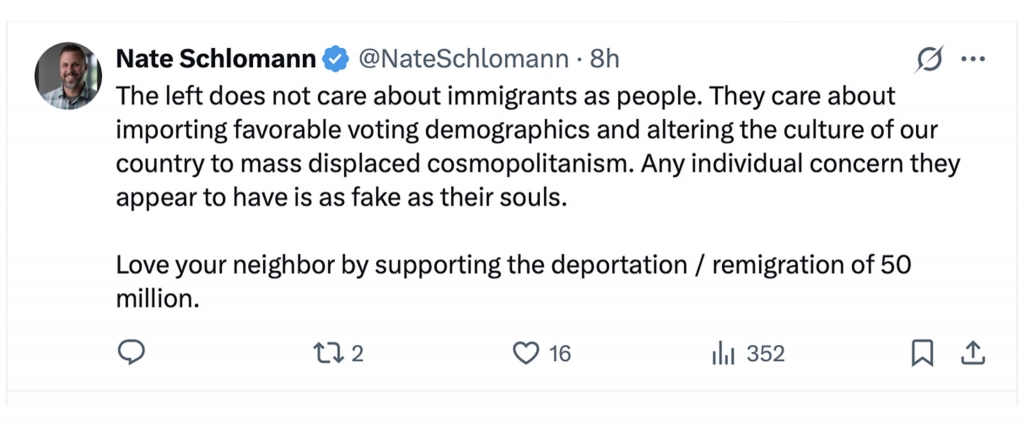Toggle the bookmark icon on the post
The width and height of the screenshot is (1024, 427).
click(922, 352)
